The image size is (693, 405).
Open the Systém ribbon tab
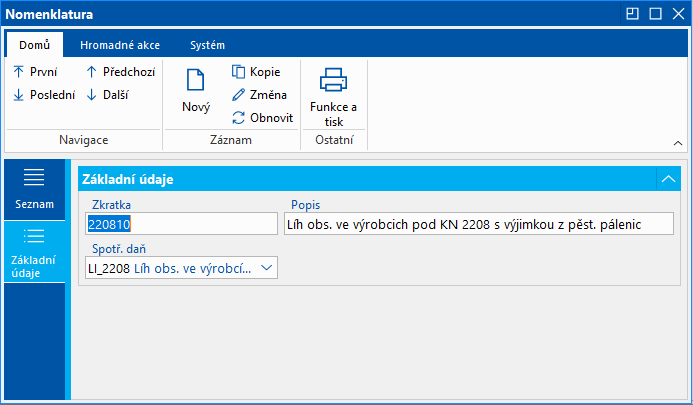pyautogui.click(x=207, y=45)
